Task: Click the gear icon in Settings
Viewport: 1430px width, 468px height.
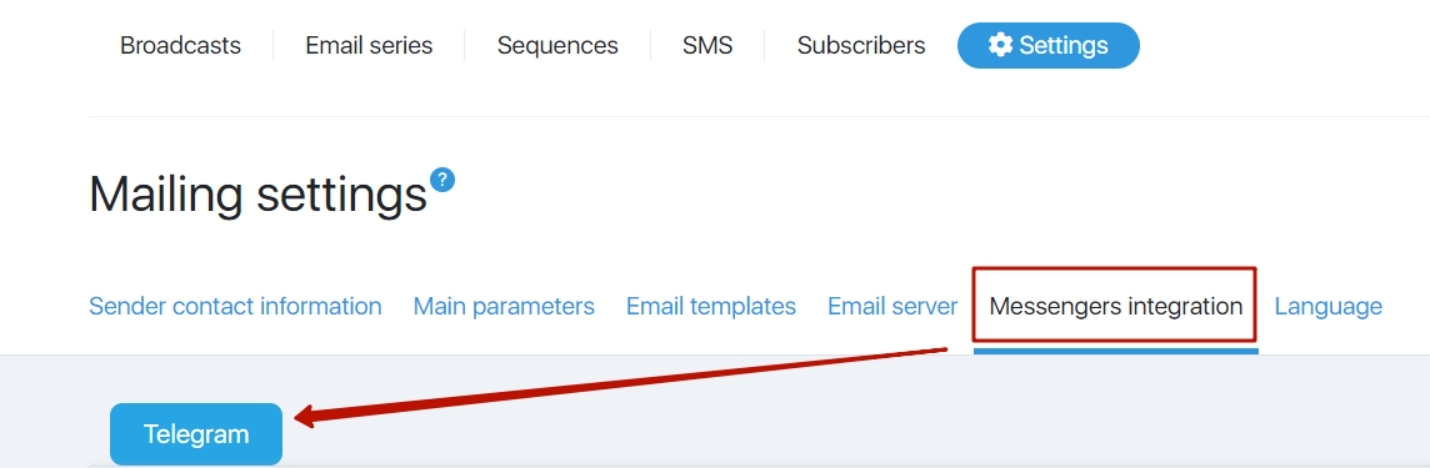Action: click(999, 45)
